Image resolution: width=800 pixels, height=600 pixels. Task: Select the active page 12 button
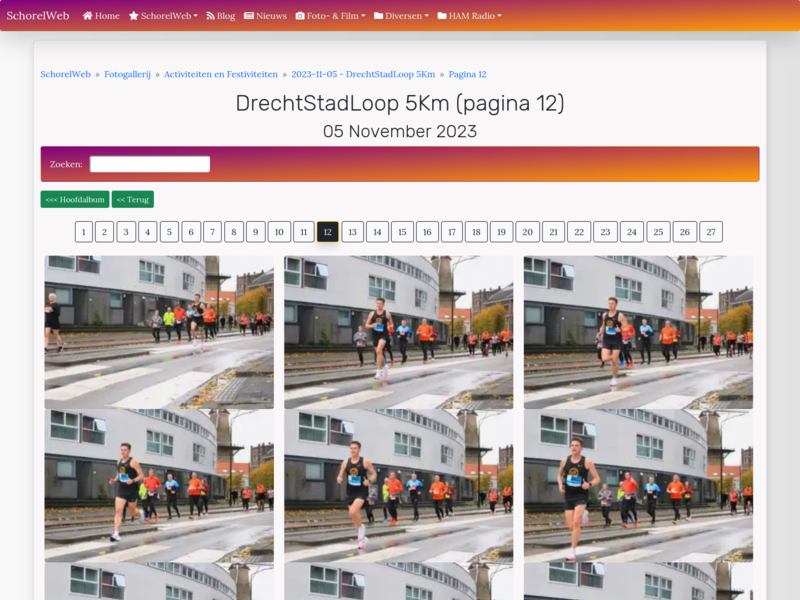328,232
